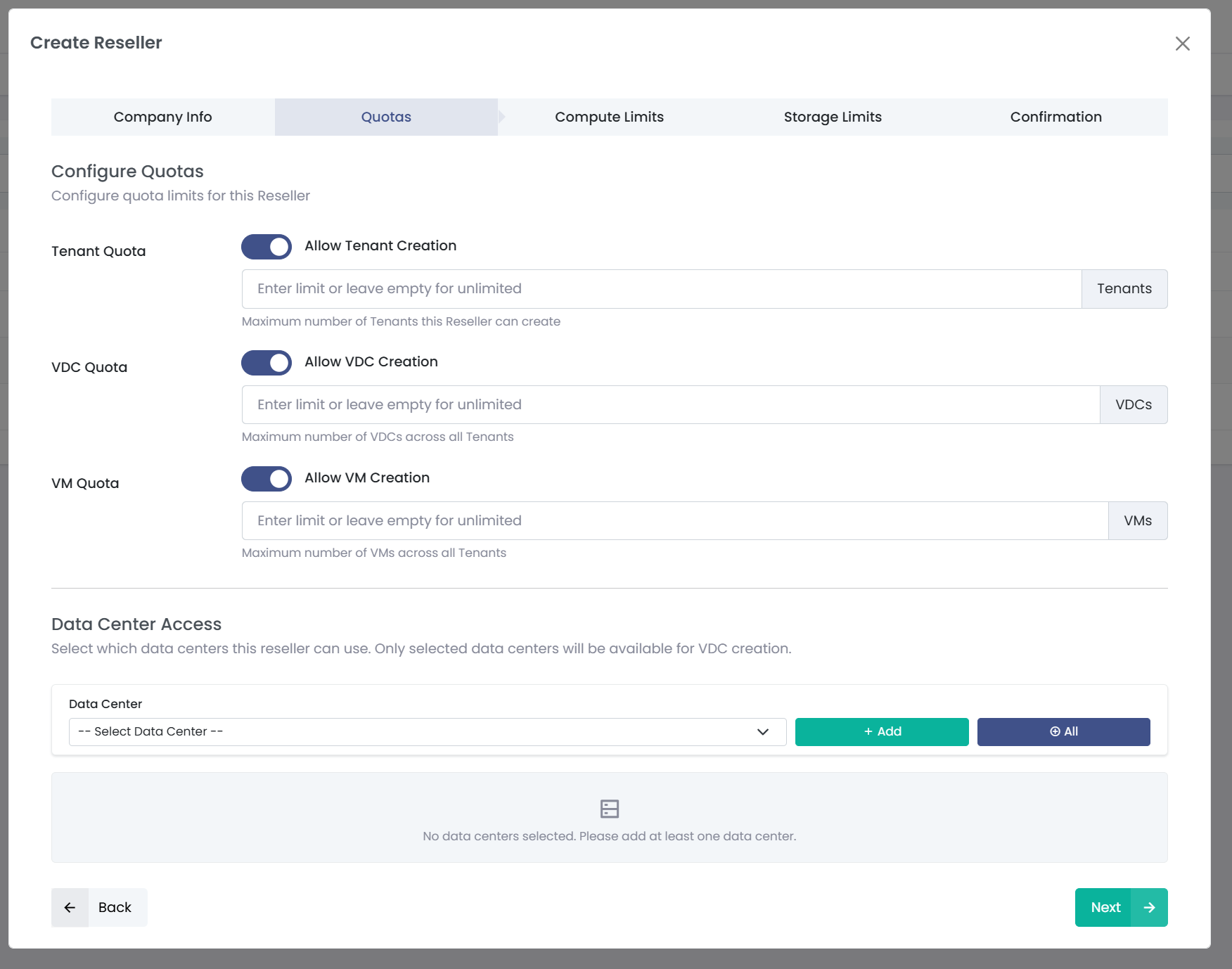
Task: Click the arrow separator after Quotas tab
Action: tap(502, 116)
